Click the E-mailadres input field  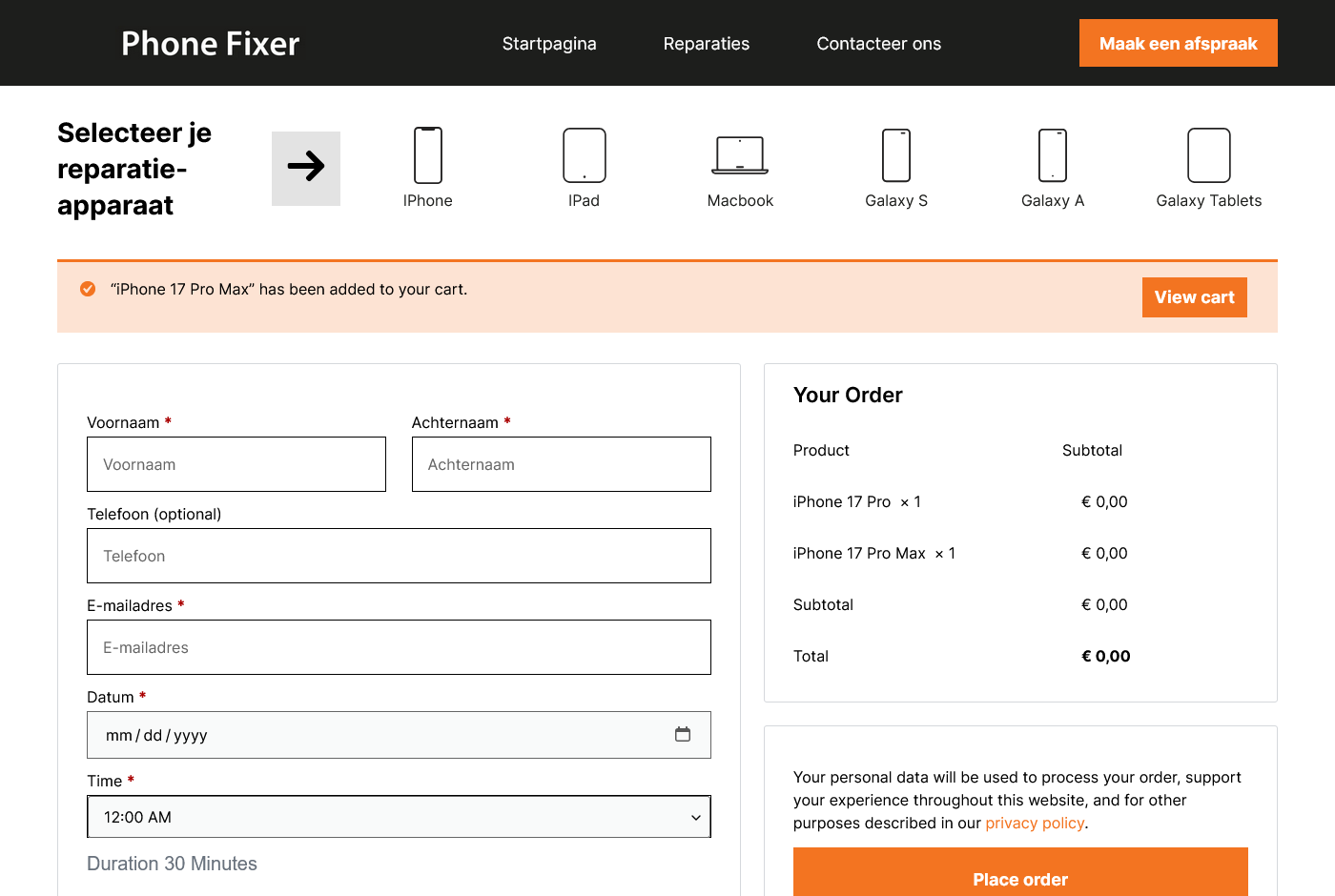(399, 647)
